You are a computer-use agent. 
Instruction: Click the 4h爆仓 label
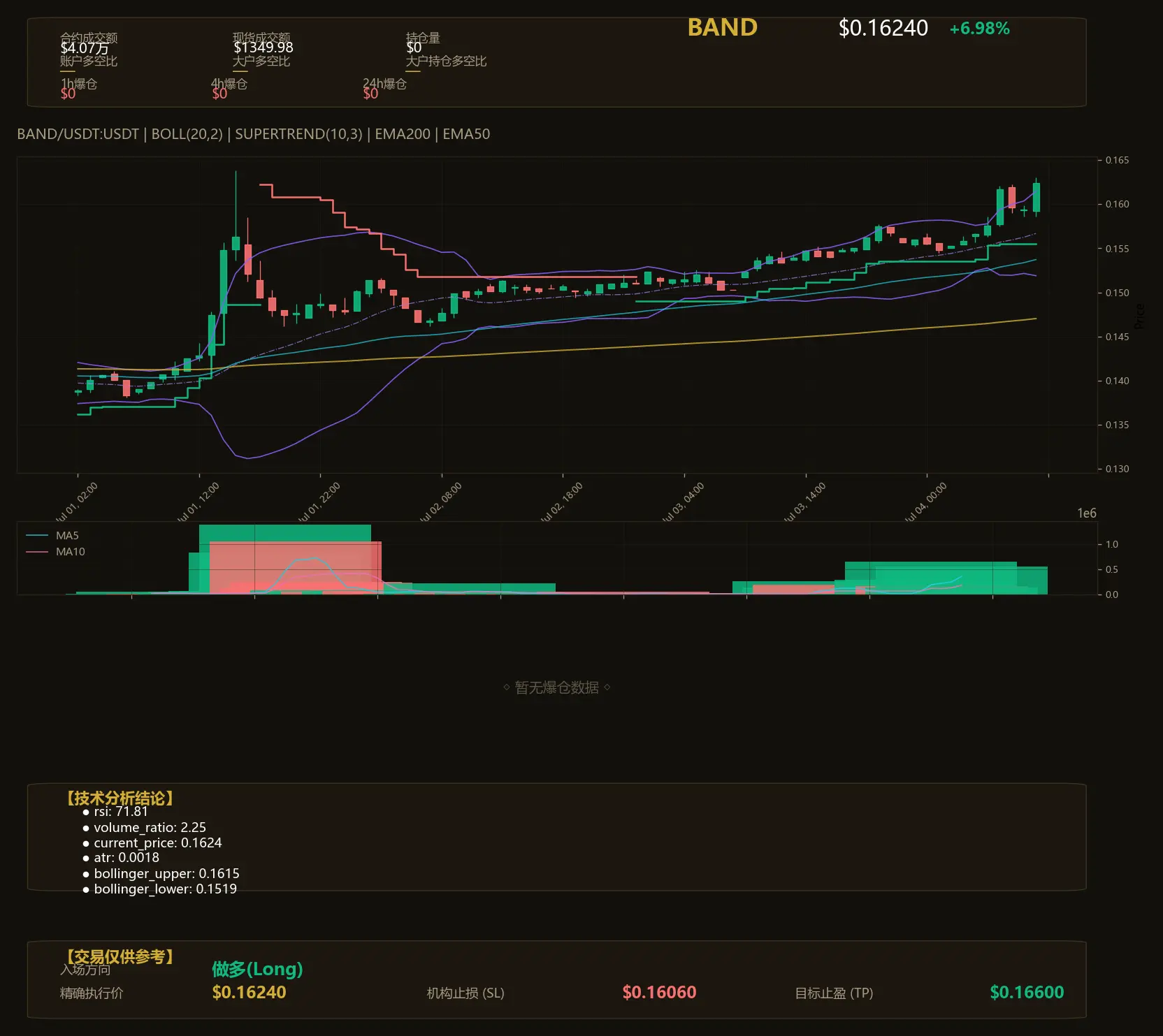point(229,84)
